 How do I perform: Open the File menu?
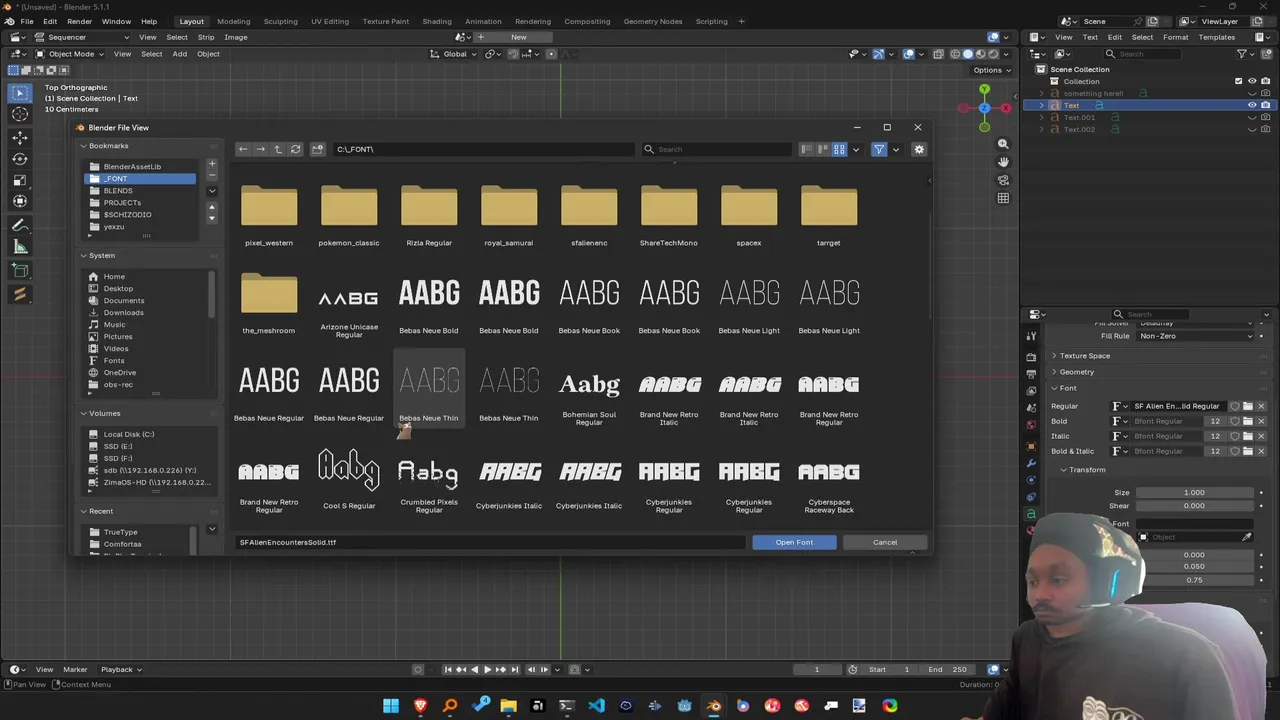coord(27,21)
